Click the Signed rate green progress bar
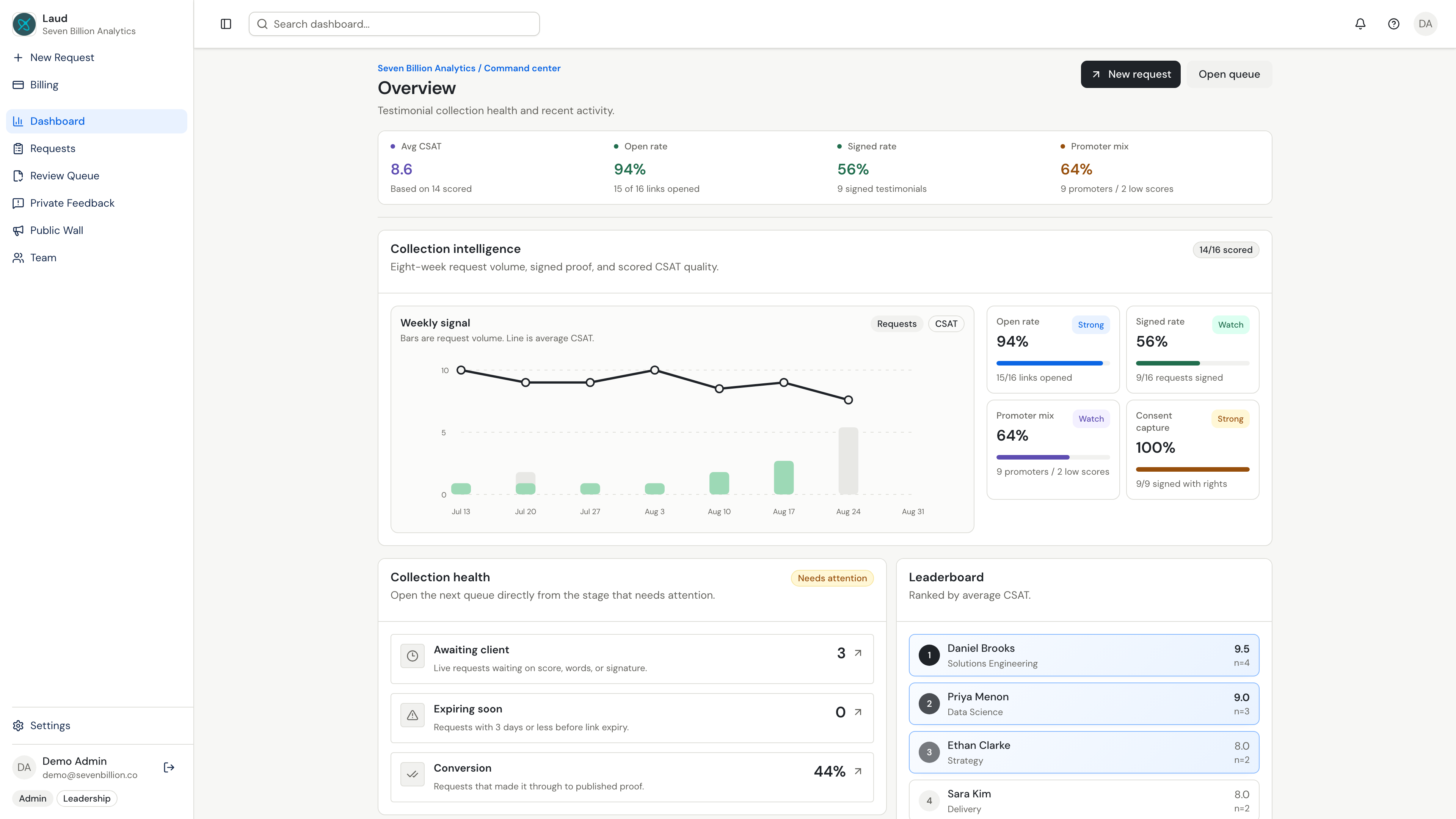Screen dimensions: 1456x819 (1168, 364)
